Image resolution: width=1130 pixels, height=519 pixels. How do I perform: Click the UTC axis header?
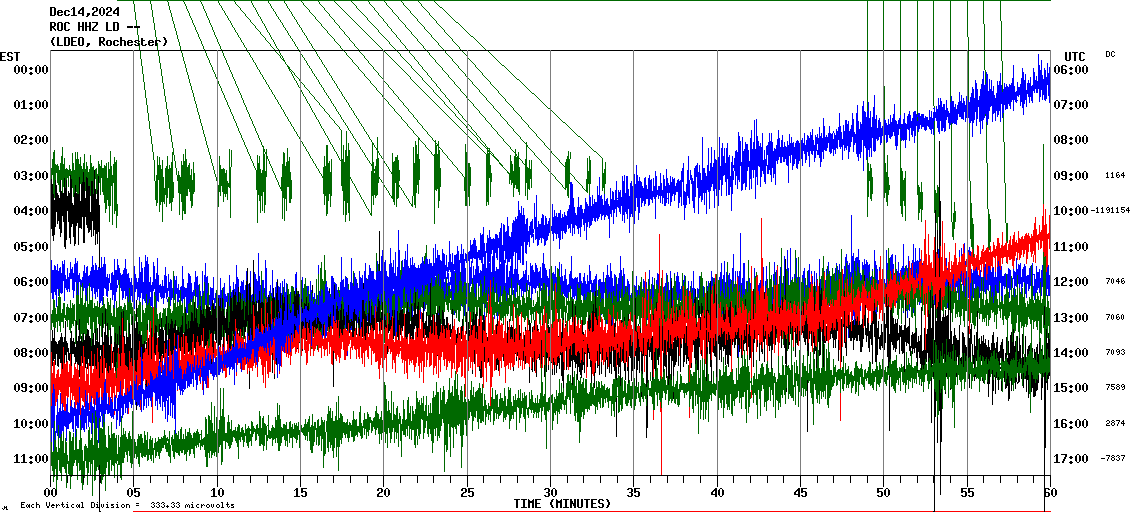pos(1075,56)
